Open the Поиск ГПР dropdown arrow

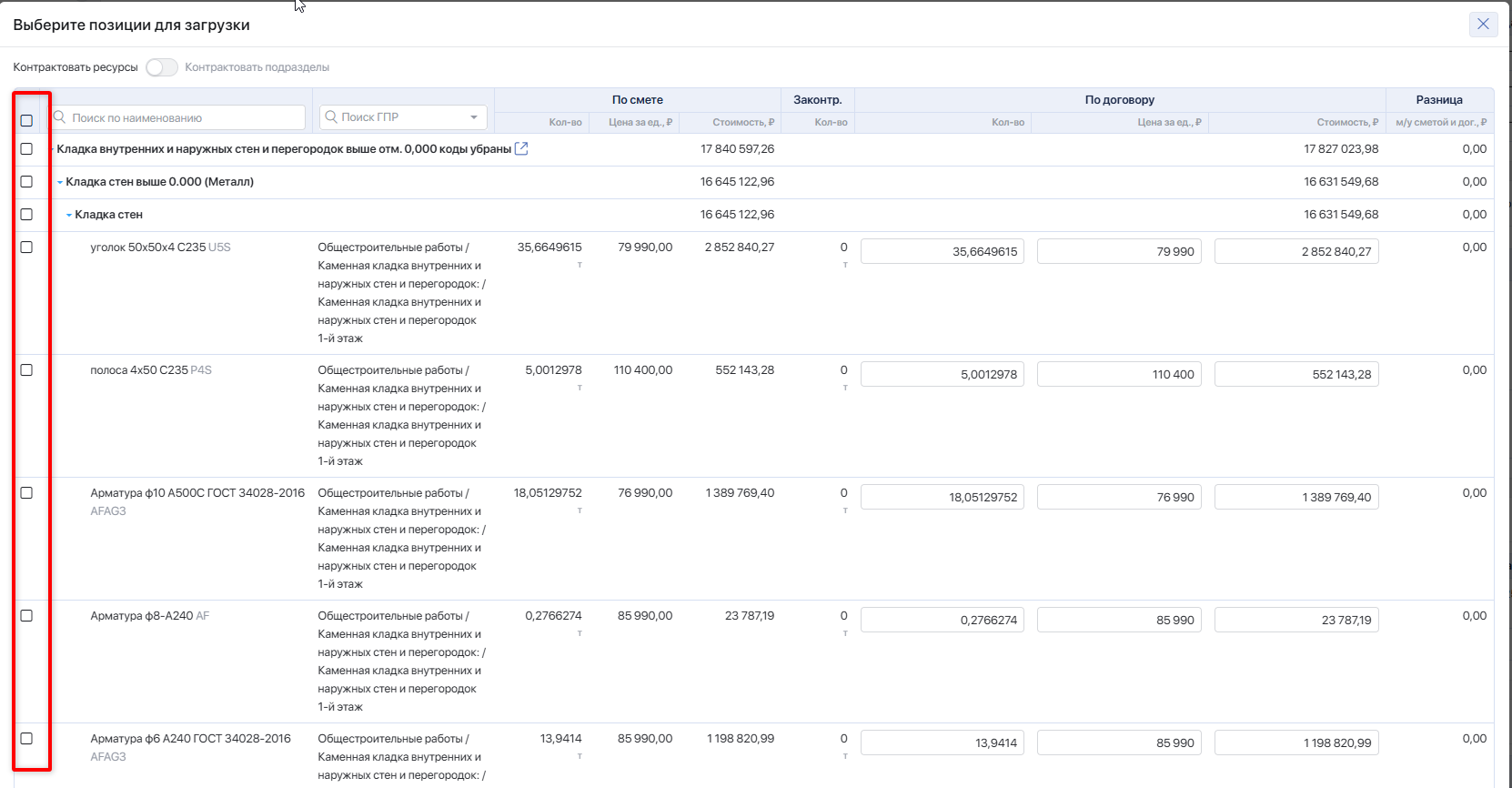474,117
